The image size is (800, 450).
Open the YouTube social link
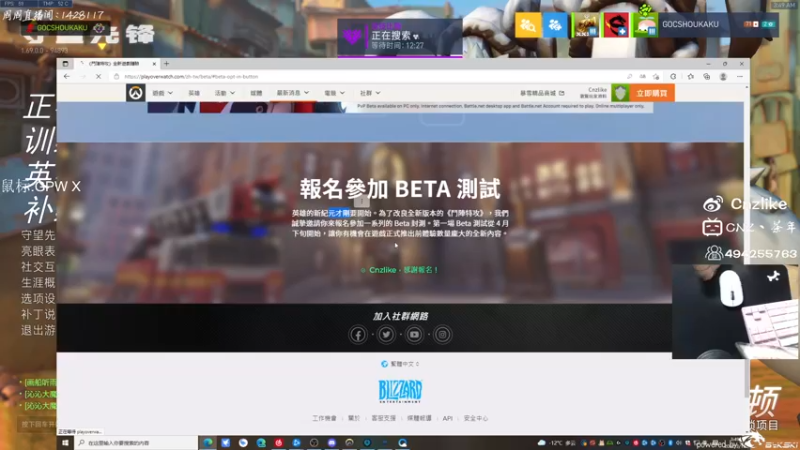click(x=414, y=335)
